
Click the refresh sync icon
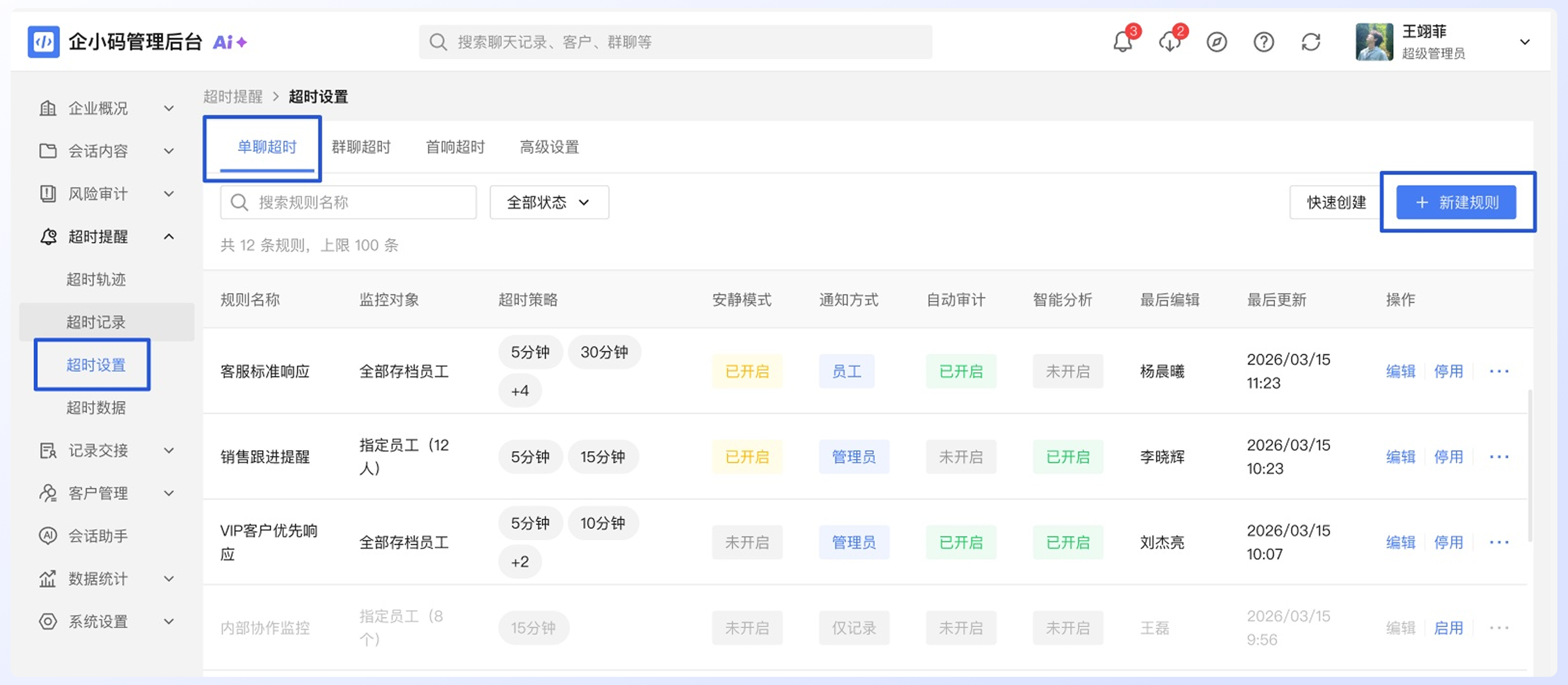pyautogui.click(x=1310, y=42)
